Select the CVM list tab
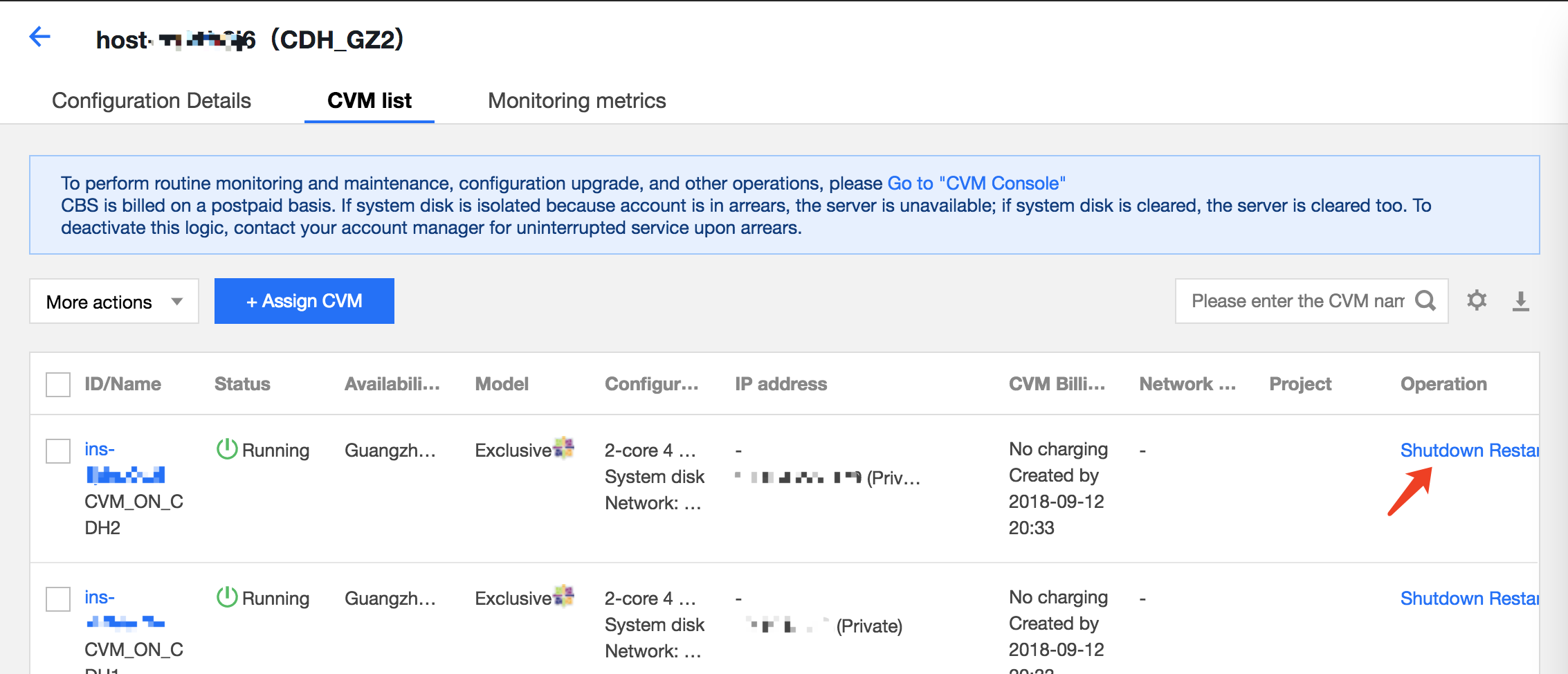Screen dimensions: 1568x674 click(370, 101)
